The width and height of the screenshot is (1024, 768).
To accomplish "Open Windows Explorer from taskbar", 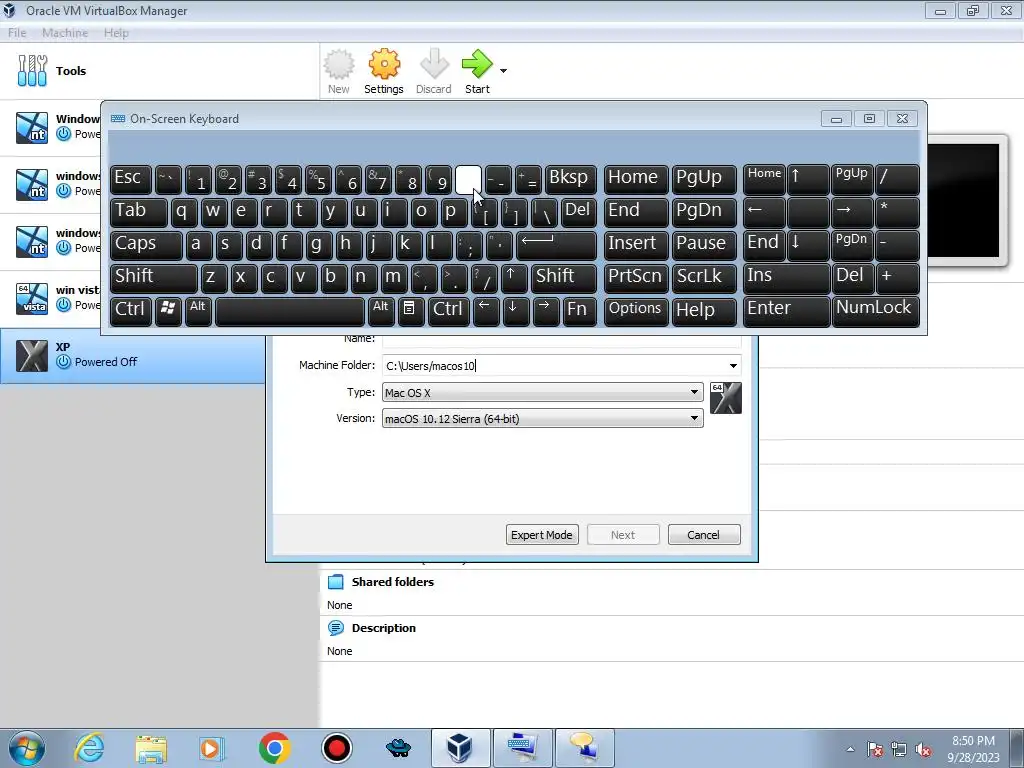I will pyautogui.click(x=151, y=748).
